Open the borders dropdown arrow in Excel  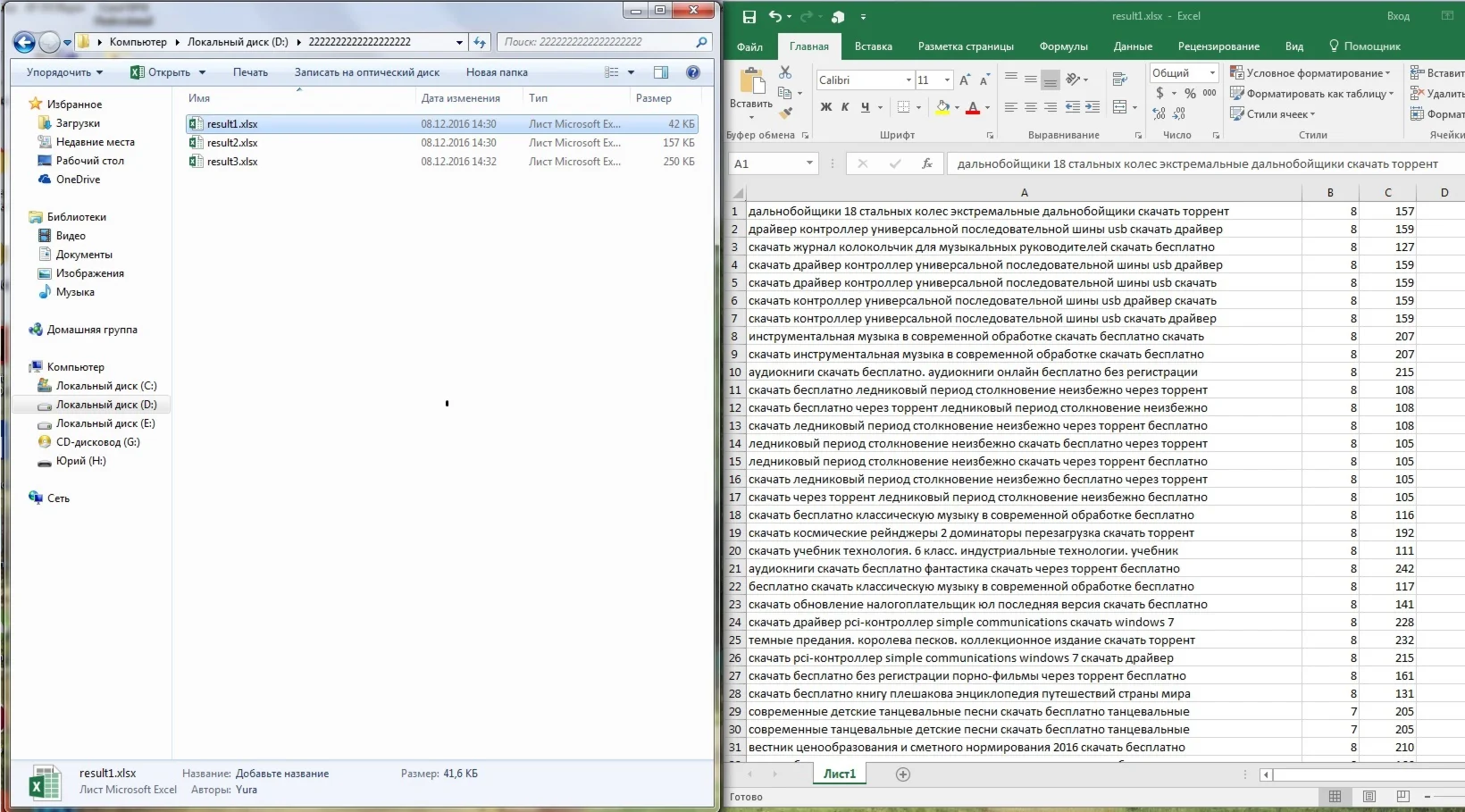click(x=918, y=107)
